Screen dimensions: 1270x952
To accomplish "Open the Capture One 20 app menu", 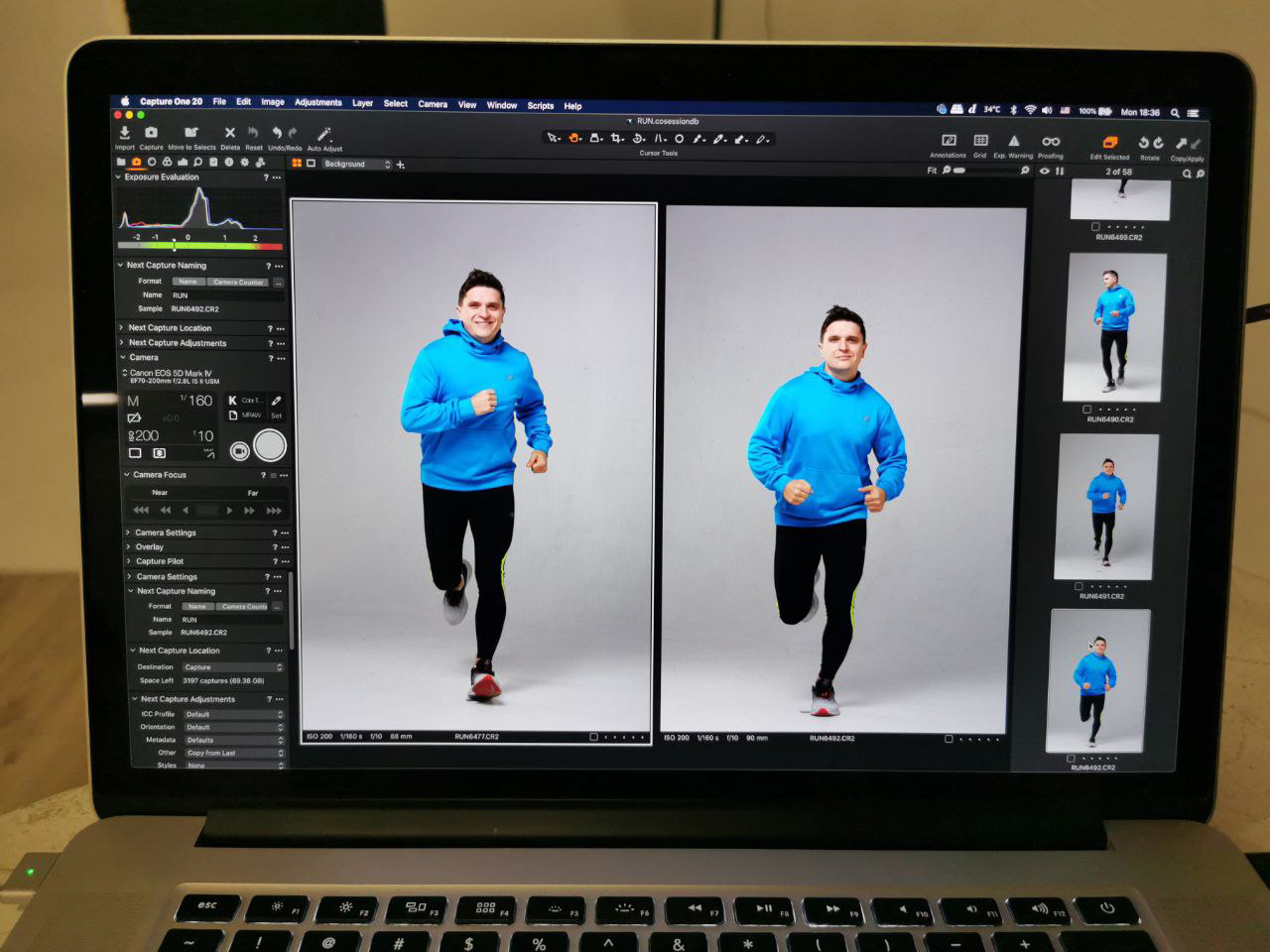I will click(x=171, y=101).
